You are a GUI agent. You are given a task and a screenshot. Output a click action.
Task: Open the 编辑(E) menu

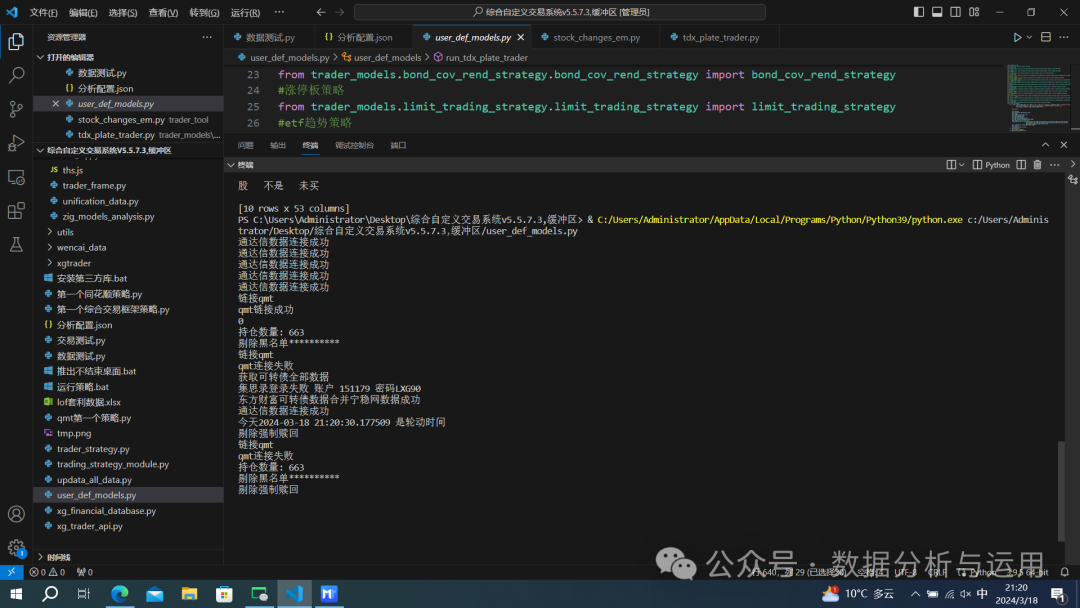click(x=83, y=12)
